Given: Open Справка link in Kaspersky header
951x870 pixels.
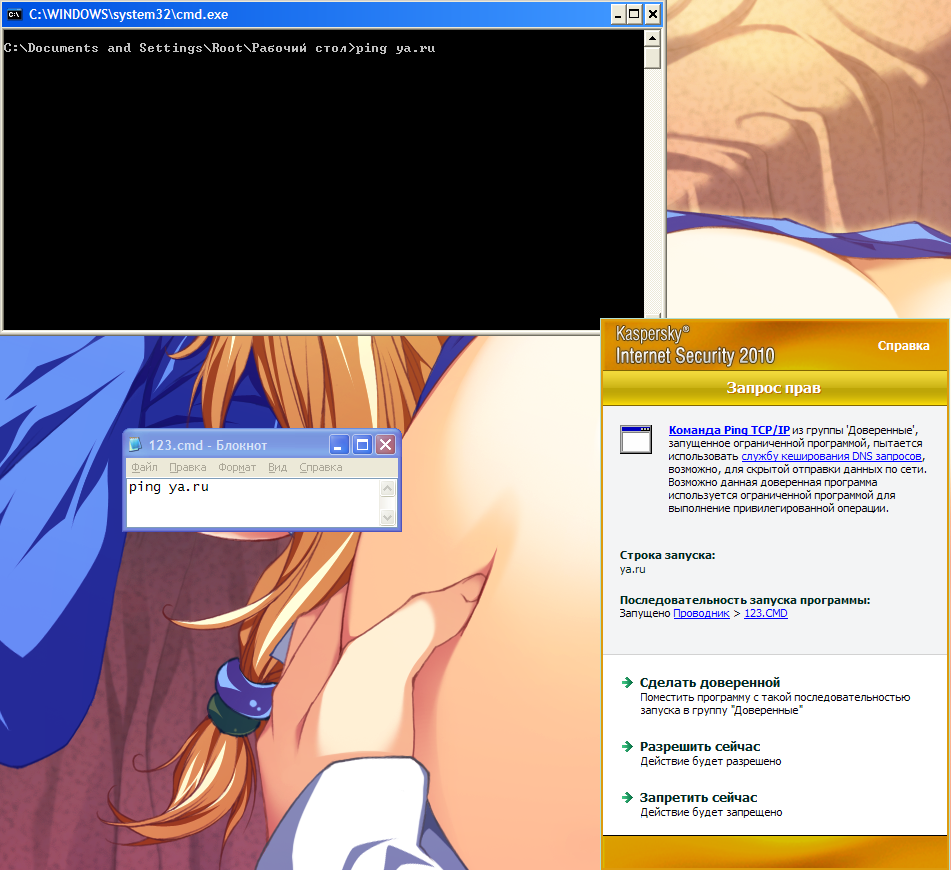Looking at the screenshot, I should click(903, 345).
